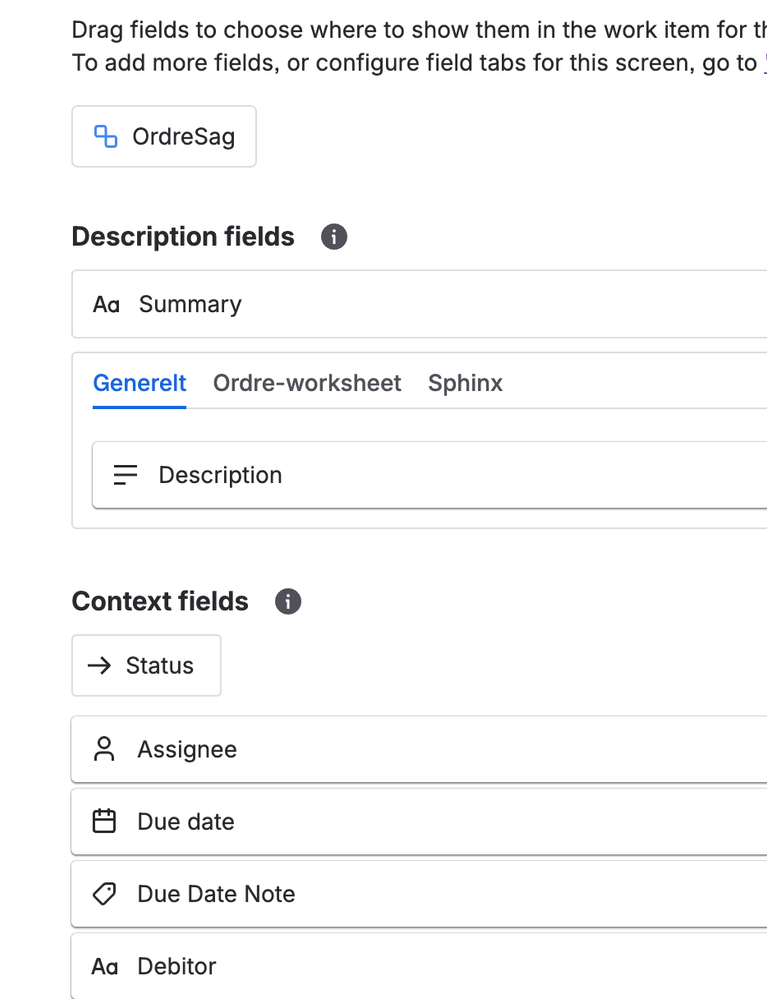Click the Assignee person icon

click(x=104, y=750)
